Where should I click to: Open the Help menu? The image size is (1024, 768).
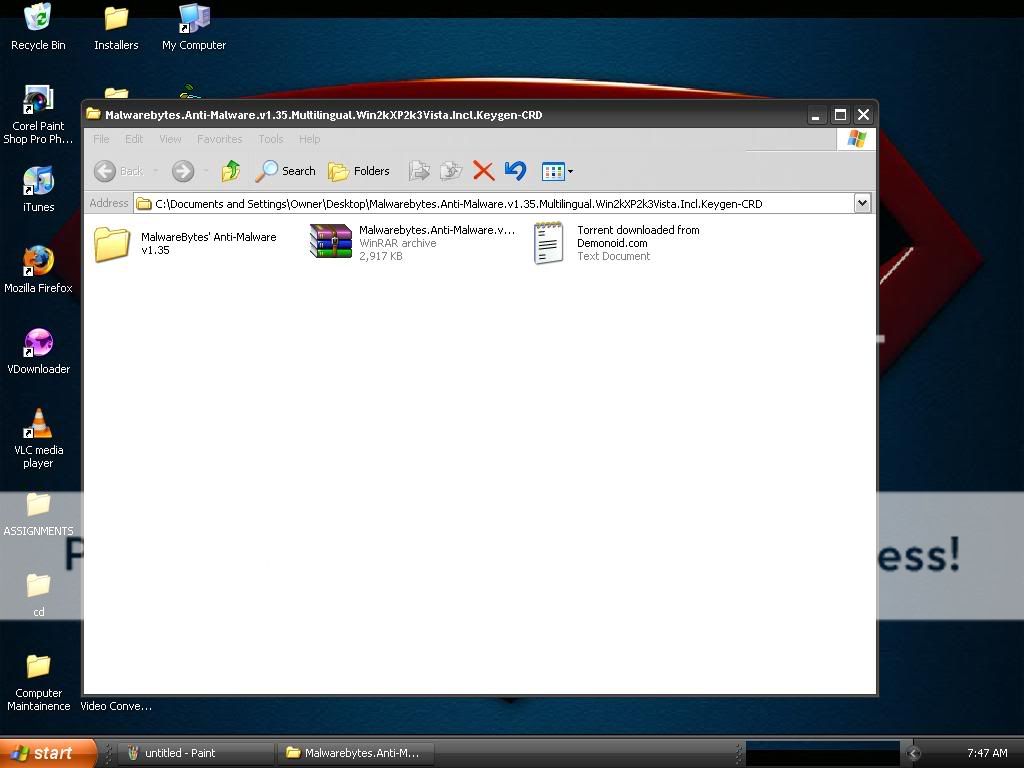[310, 139]
